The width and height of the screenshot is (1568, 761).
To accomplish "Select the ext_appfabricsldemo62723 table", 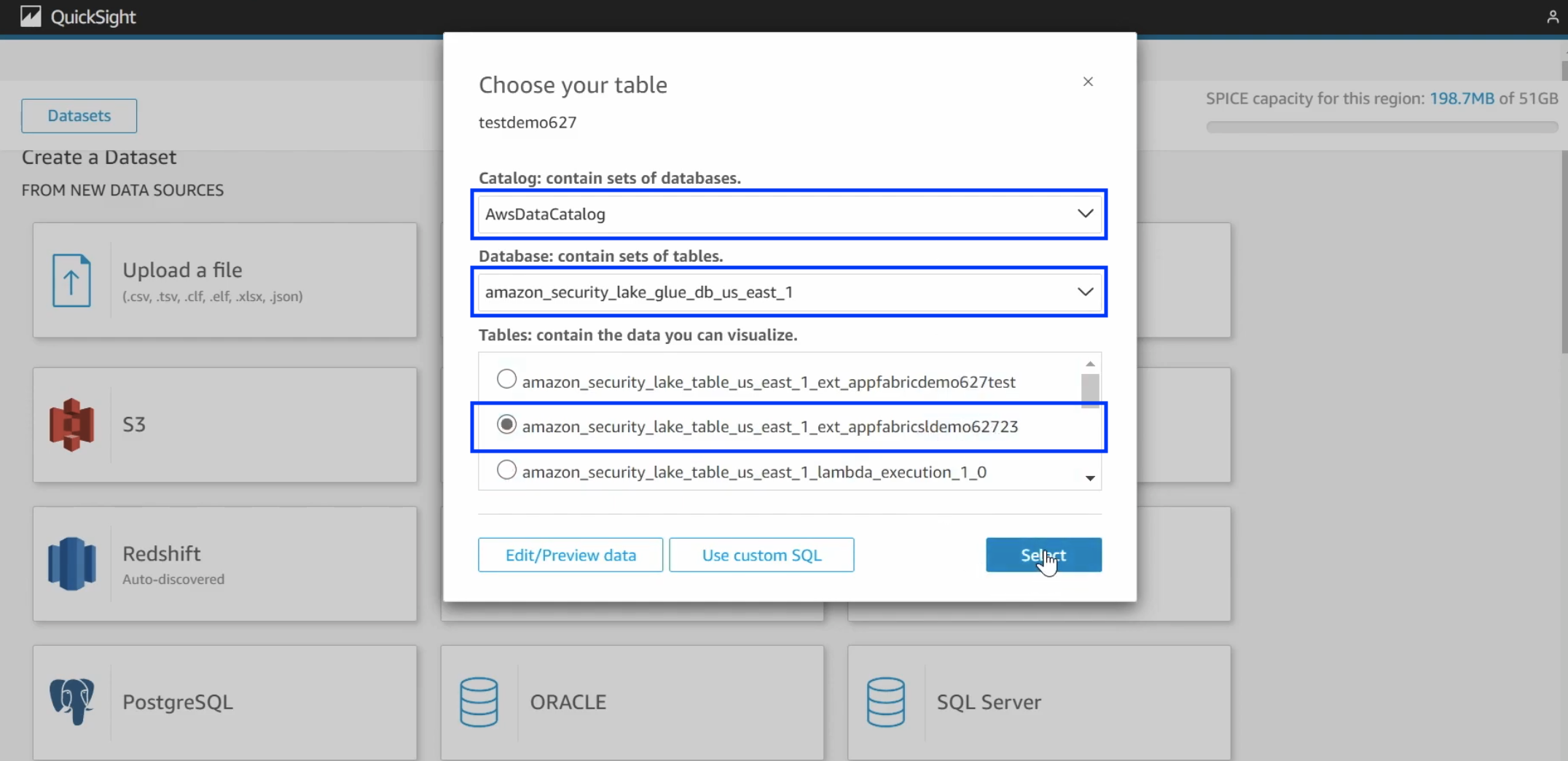I will (x=506, y=424).
